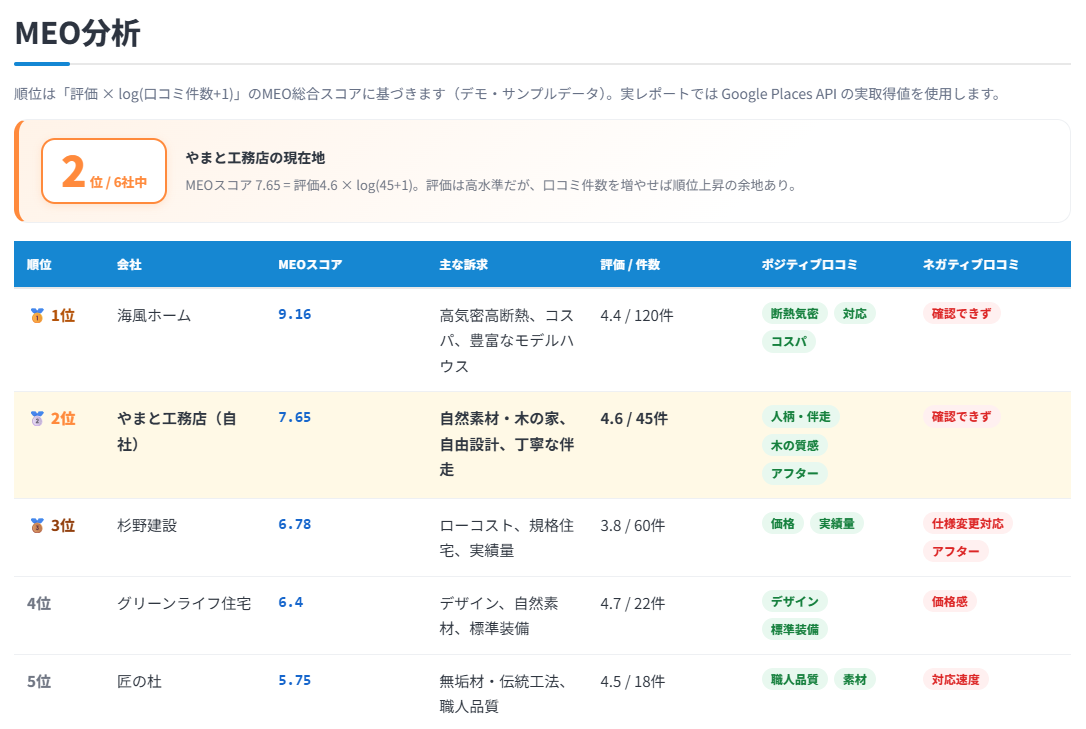
Task: Select company name やまと工務店（自社）
Action: pos(177,431)
